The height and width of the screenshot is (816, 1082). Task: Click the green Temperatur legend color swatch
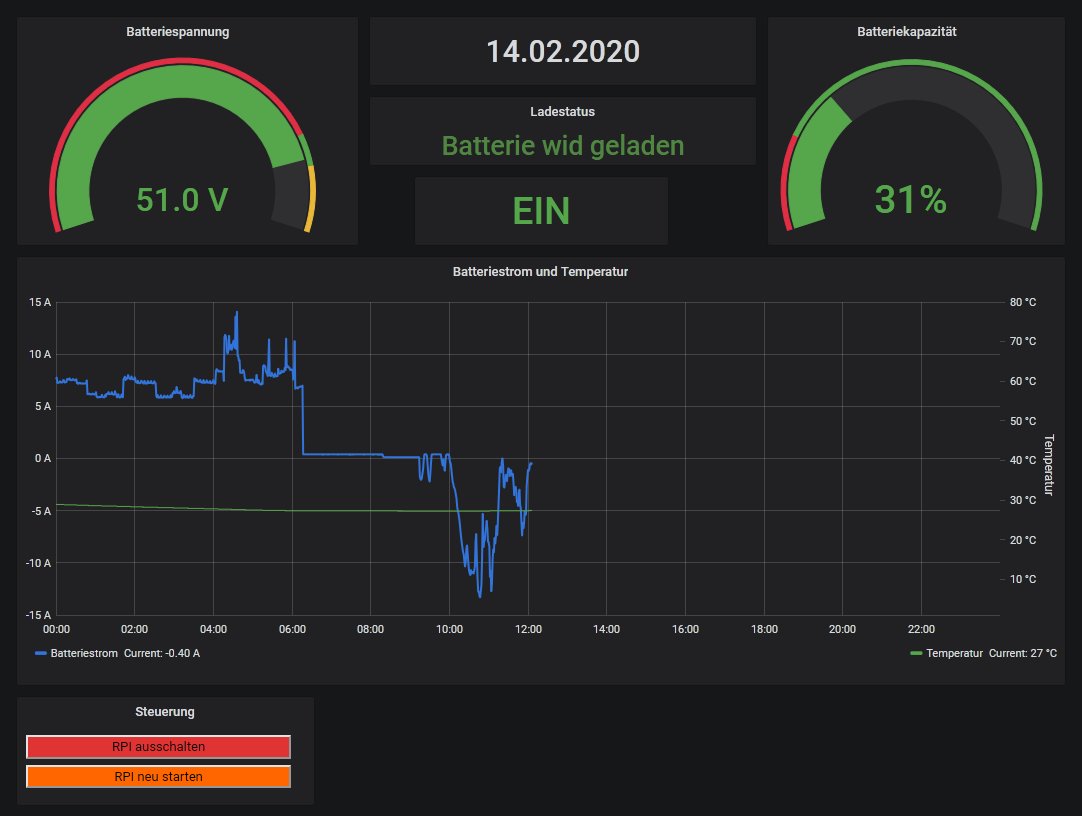[917, 653]
